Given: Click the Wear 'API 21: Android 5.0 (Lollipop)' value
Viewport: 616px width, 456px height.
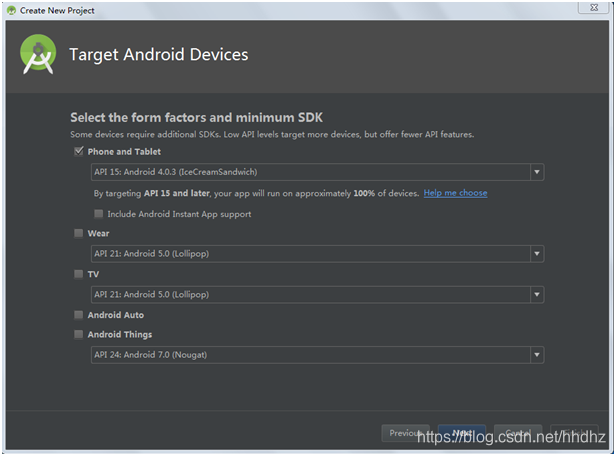Looking at the screenshot, I should tap(152, 254).
